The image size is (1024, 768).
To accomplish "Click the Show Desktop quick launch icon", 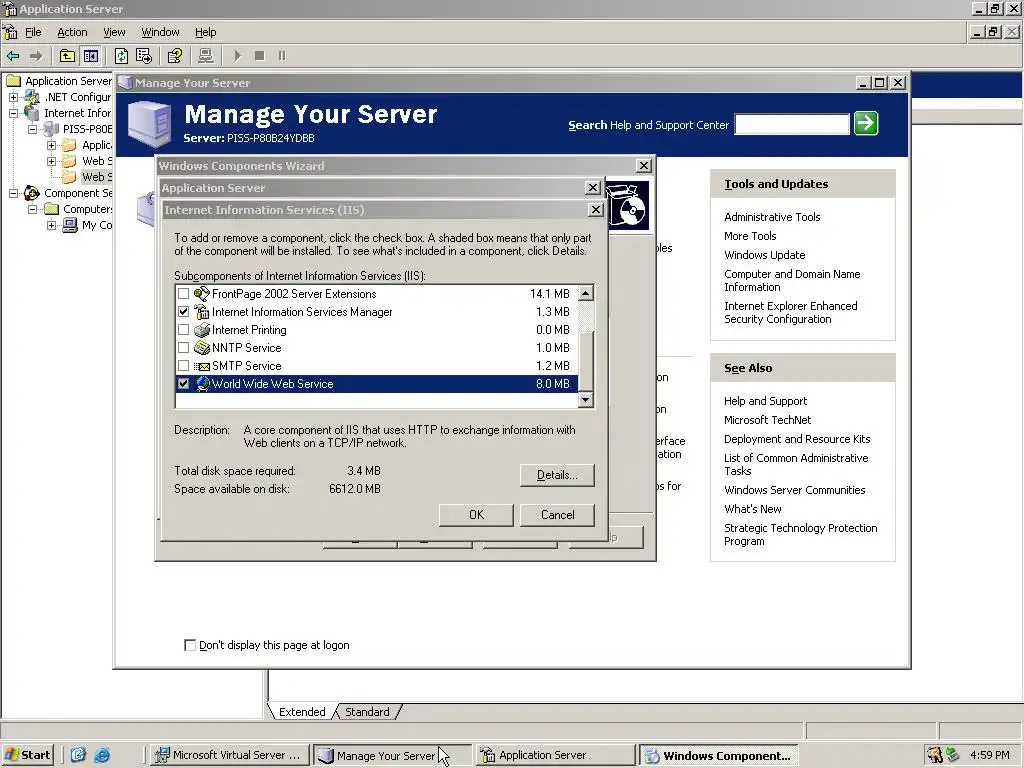I will click(x=78, y=755).
